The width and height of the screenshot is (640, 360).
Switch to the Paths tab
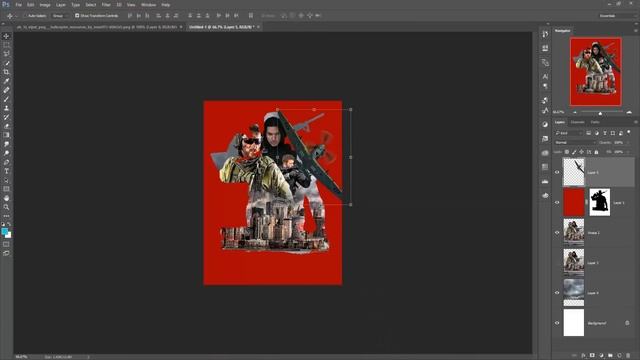point(595,122)
